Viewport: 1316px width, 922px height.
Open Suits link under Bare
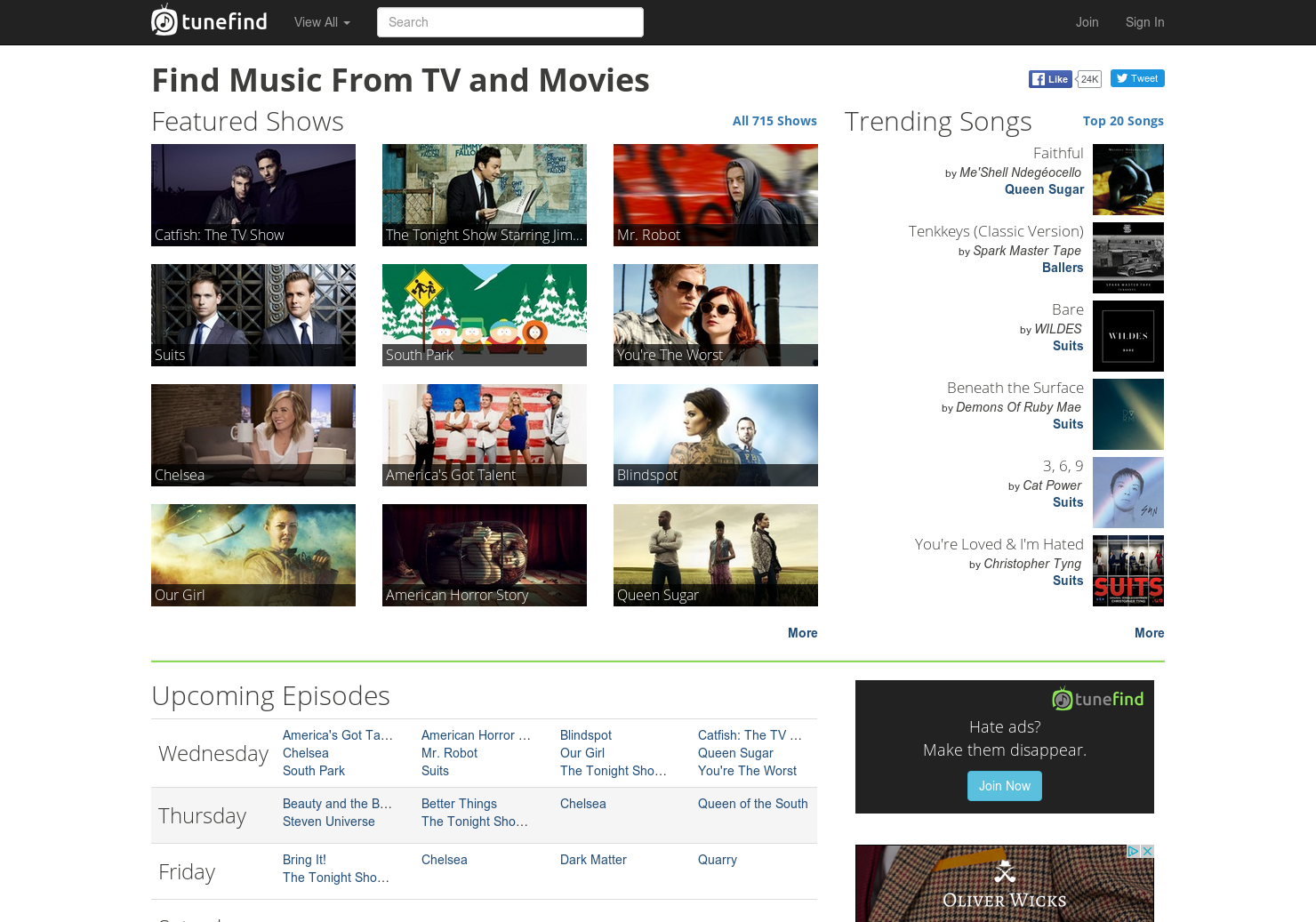click(x=1068, y=346)
